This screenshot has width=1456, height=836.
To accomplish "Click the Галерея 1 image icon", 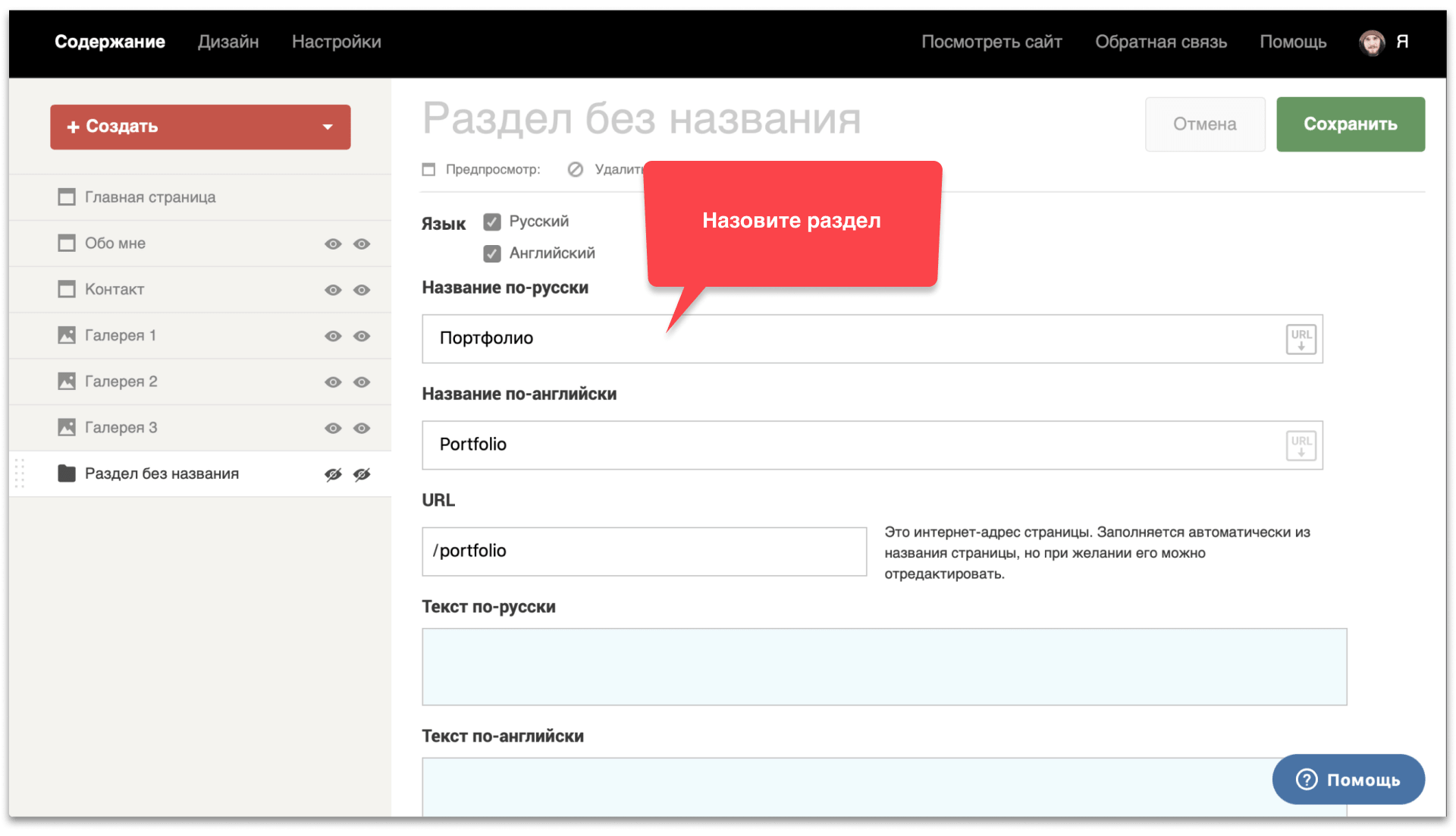I will tap(67, 335).
